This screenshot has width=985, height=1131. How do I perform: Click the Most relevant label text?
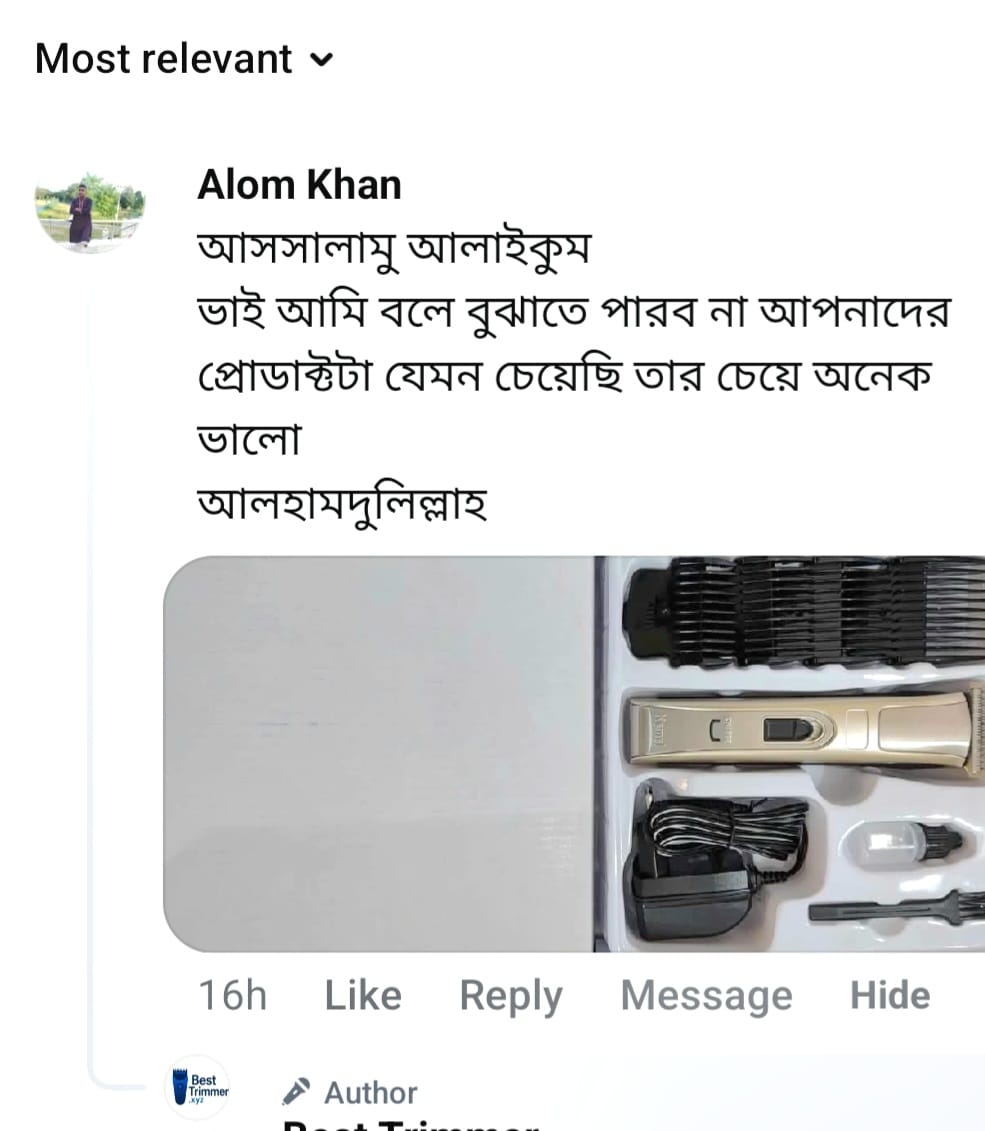pyautogui.click(x=164, y=58)
